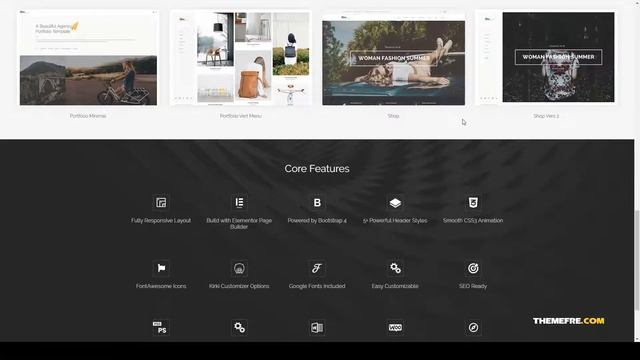Image resolution: width=640 pixels, height=360 pixels.
Task: Click the SEO Ready target icon
Action: (x=473, y=268)
